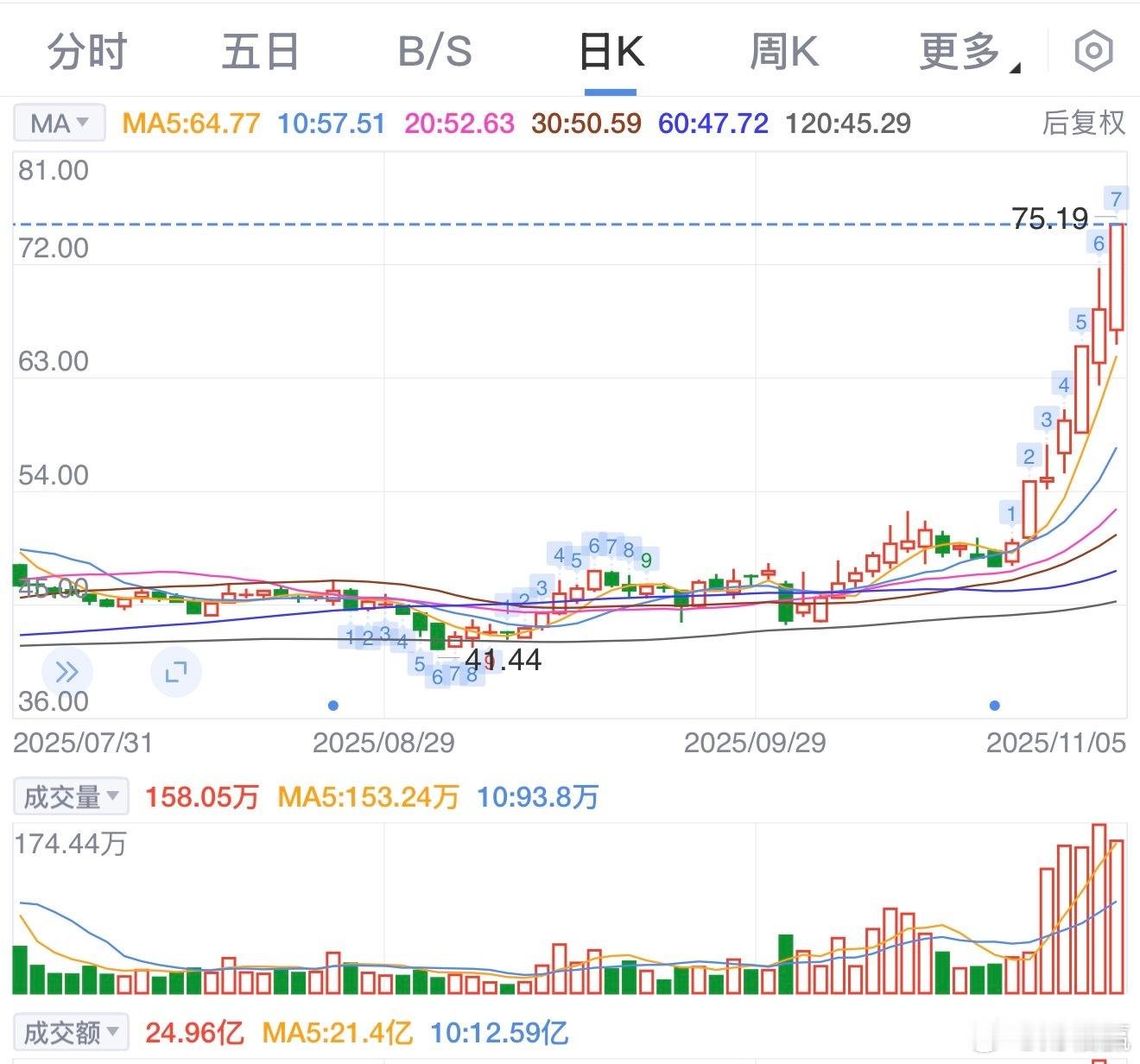Click the MA5:64.77 moving average value
Image resolution: width=1140 pixels, height=1064 pixels.
[190, 123]
